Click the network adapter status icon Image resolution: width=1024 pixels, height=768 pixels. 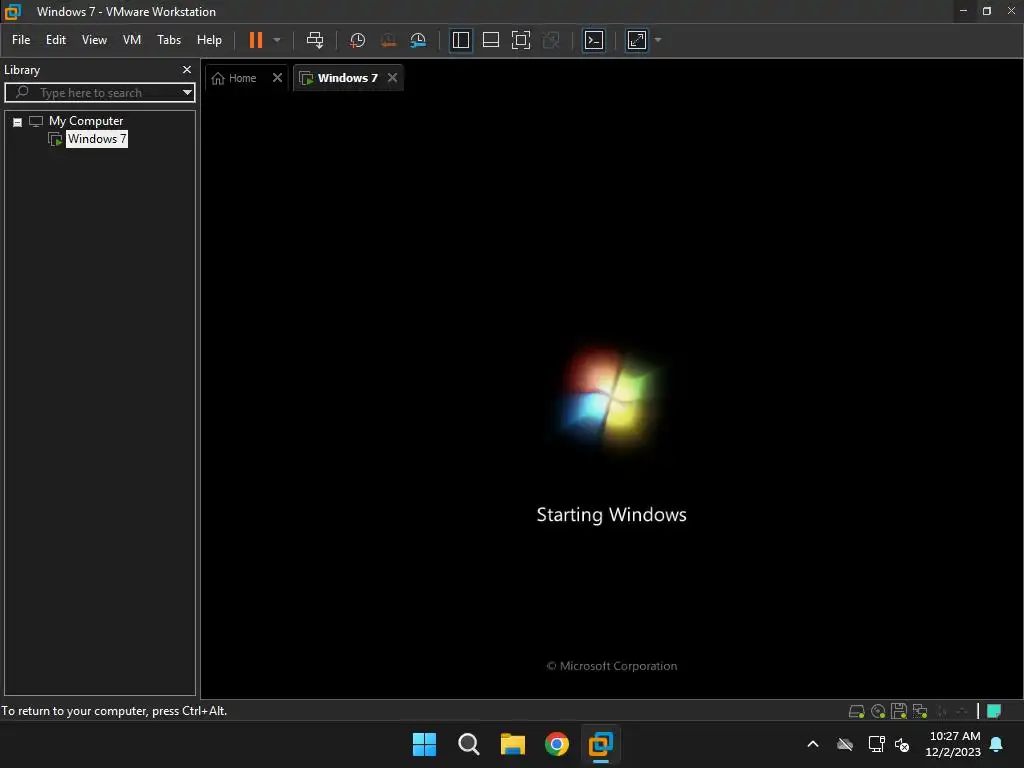pos(920,711)
